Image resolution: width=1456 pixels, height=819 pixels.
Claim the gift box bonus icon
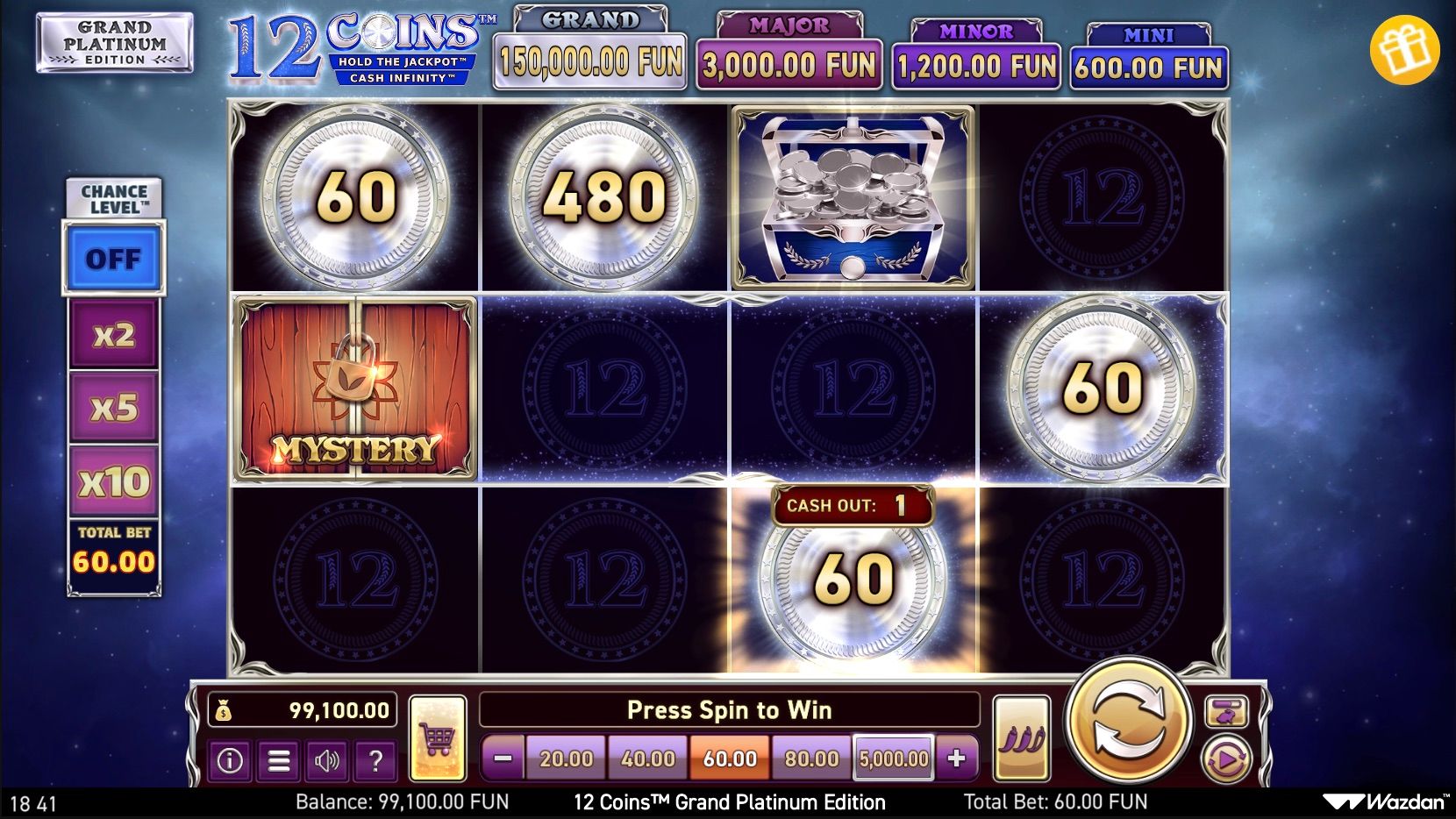click(x=1405, y=49)
